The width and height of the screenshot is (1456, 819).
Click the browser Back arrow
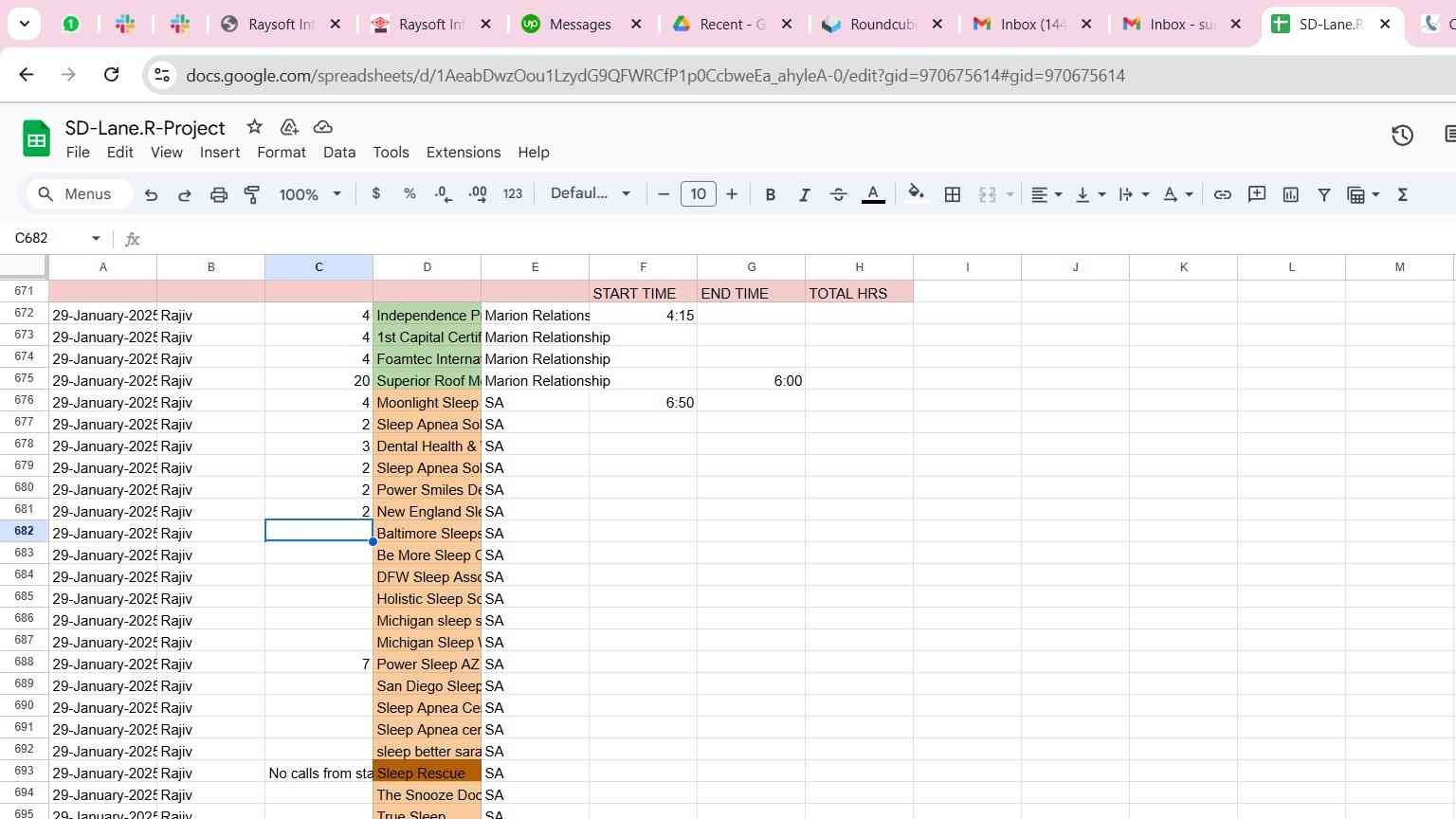click(x=27, y=75)
